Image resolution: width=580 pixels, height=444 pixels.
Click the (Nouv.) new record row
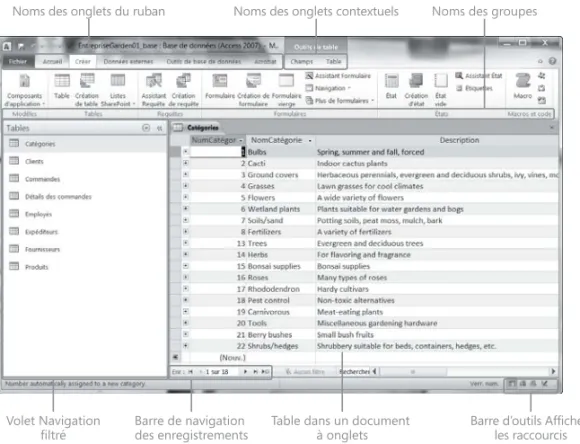(x=364, y=357)
